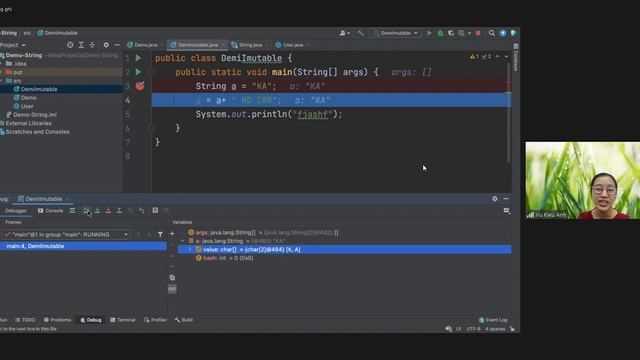Click Collapse All in Project panel
The width and height of the screenshot is (640, 360).
pyautogui.click(x=92, y=45)
